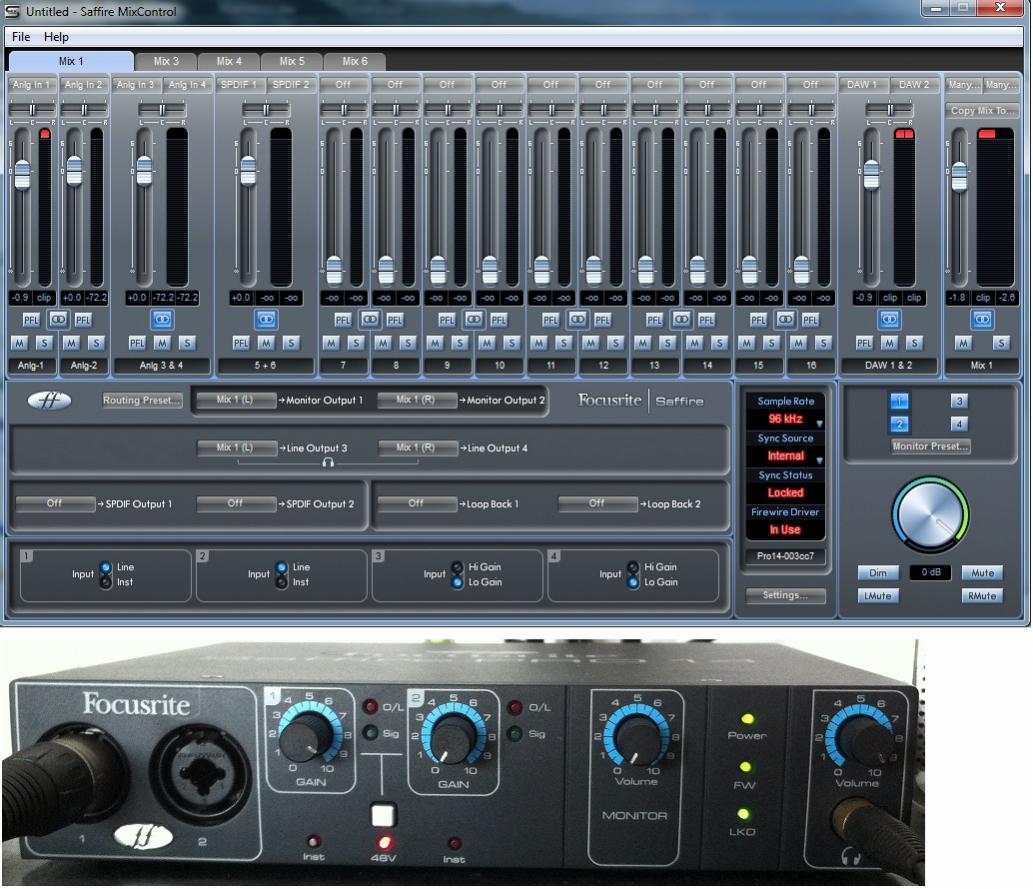Open the Sample Rate 96 kHz dropdown
Image resolution: width=1033 pixels, height=889 pixels.
point(785,419)
